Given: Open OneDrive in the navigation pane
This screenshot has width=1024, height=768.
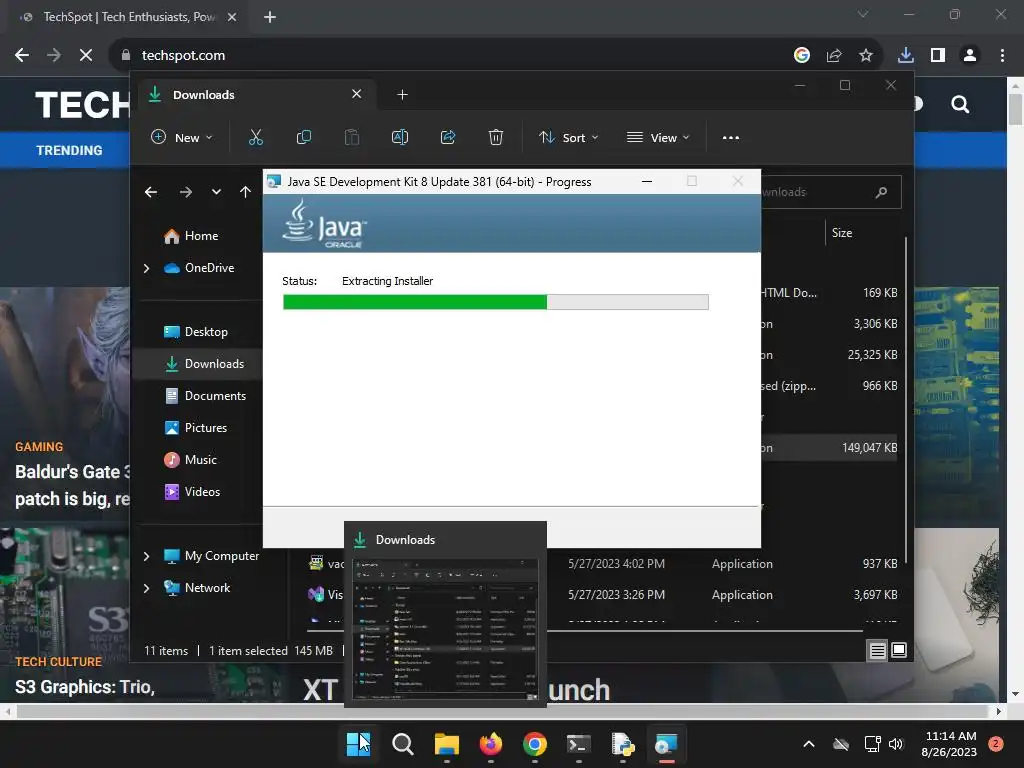Looking at the screenshot, I should (209, 268).
